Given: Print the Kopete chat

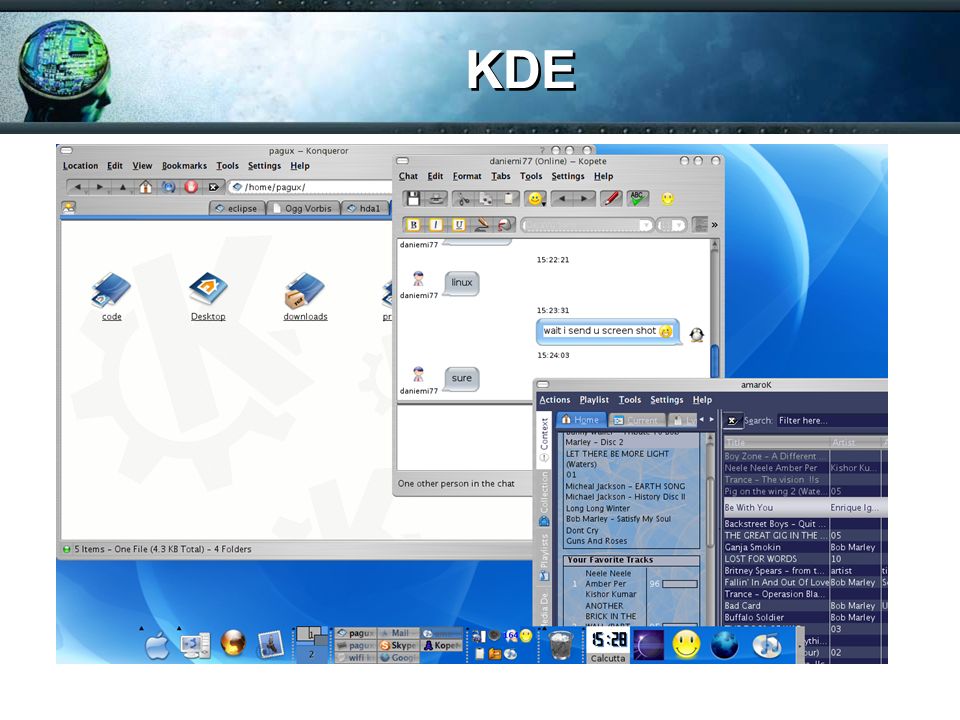Looking at the screenshot, I should coord(436,198).
